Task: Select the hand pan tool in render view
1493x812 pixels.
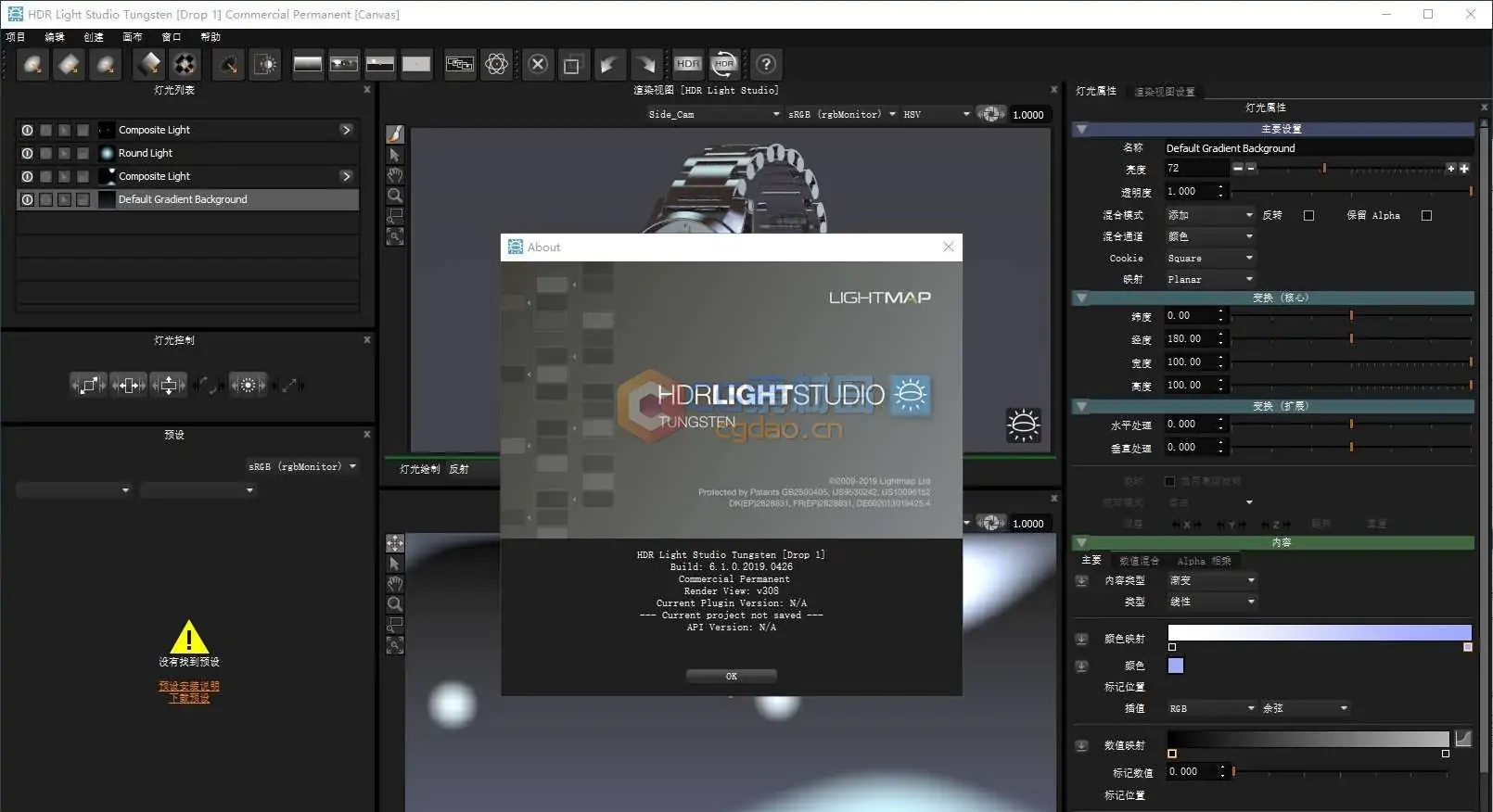Action: (x=395, y=175)
